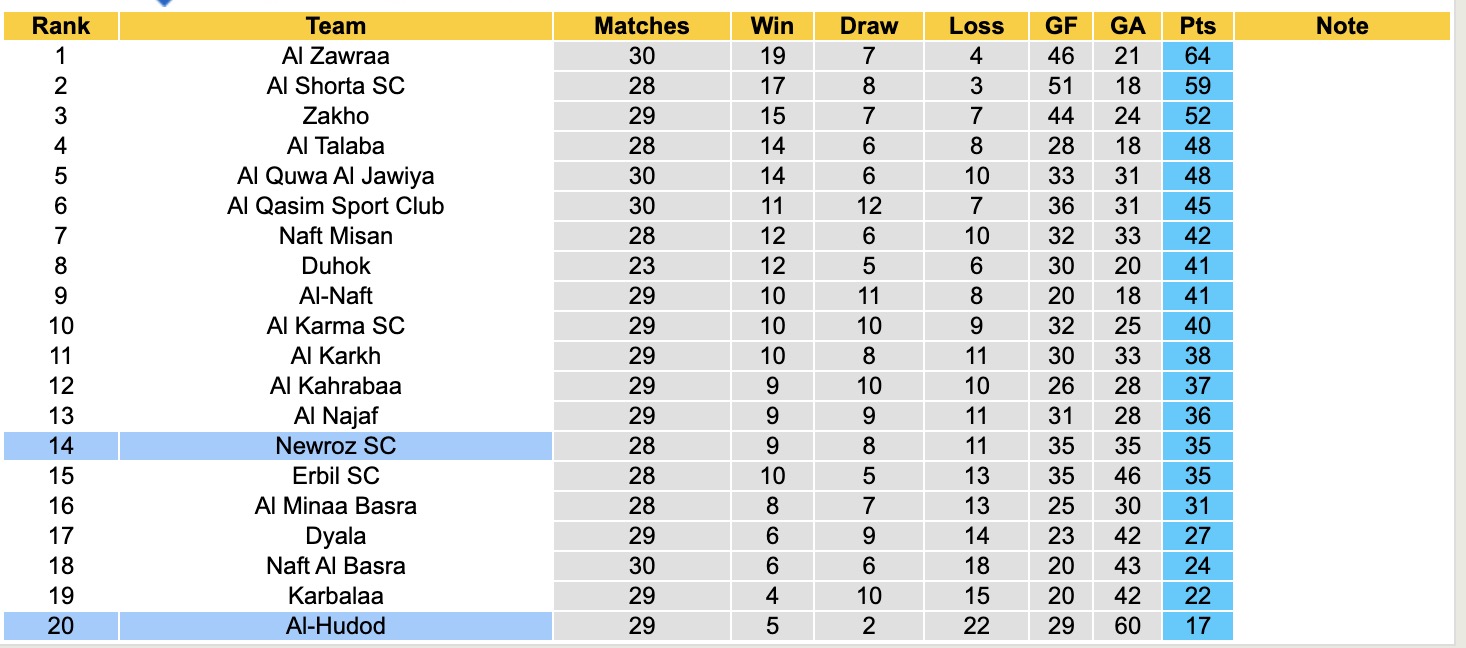Click the Rank column header
Viewport: 1466px width, 648px height.
pos(61,26)
